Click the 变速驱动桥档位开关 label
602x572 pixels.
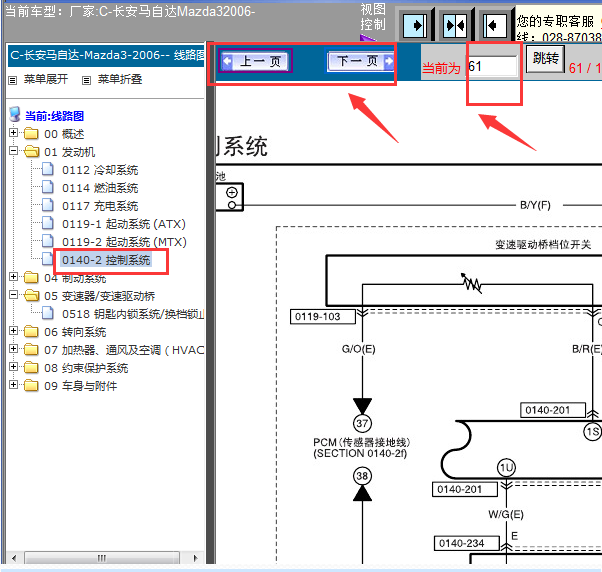click(543, 245)
